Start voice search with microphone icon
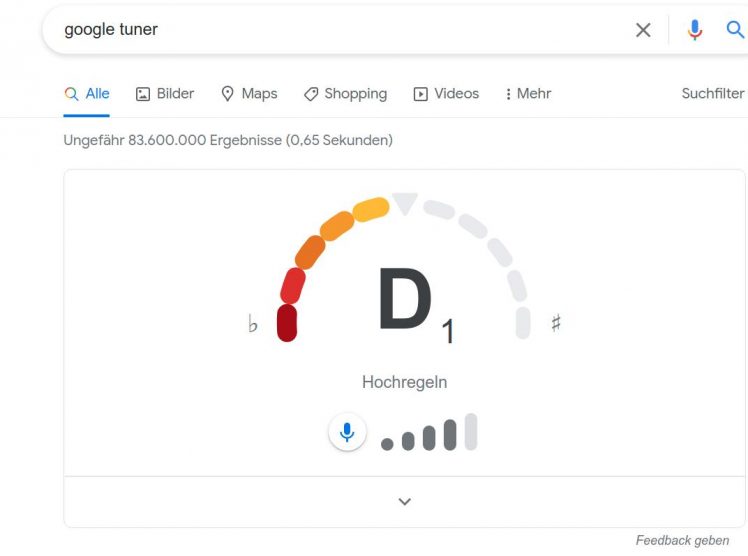Screen dimensions: 748x556 pyautogui.click(x=695, y=30)
